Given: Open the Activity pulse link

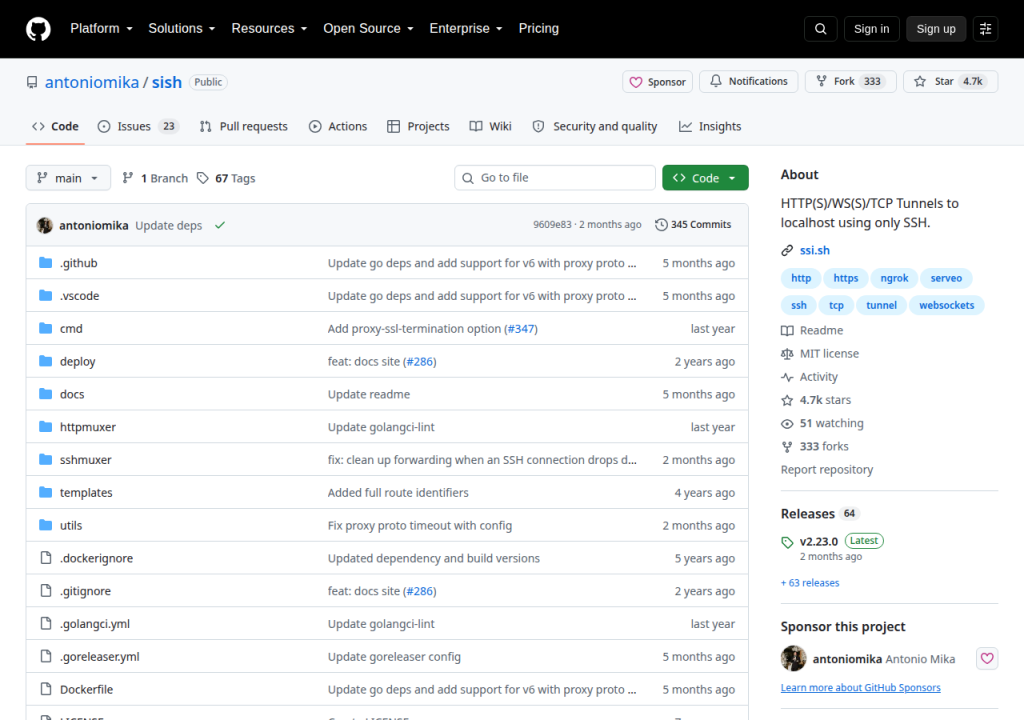Looking at the screenshot, I should [809, 377].
